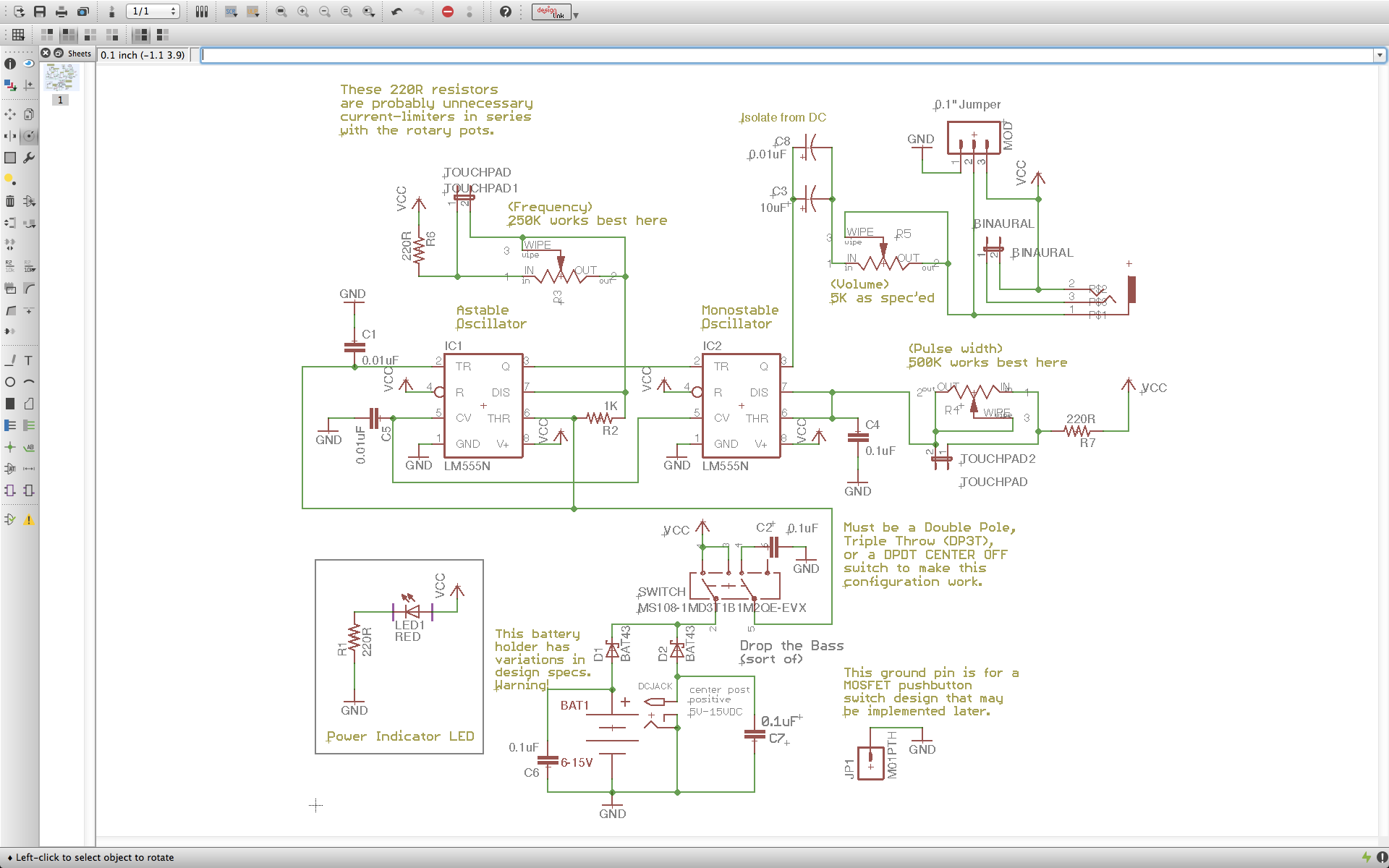Select the Group tool
The width and height of the screenshot is (1389, 868).
tap(10, 158)
